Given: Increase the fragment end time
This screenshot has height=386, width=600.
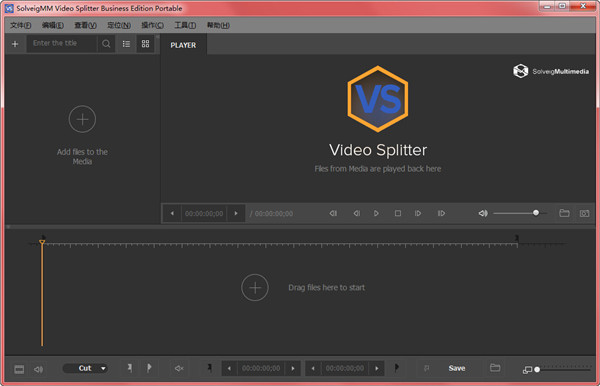Looking at the screenshot, I should [x=377, y=368].
